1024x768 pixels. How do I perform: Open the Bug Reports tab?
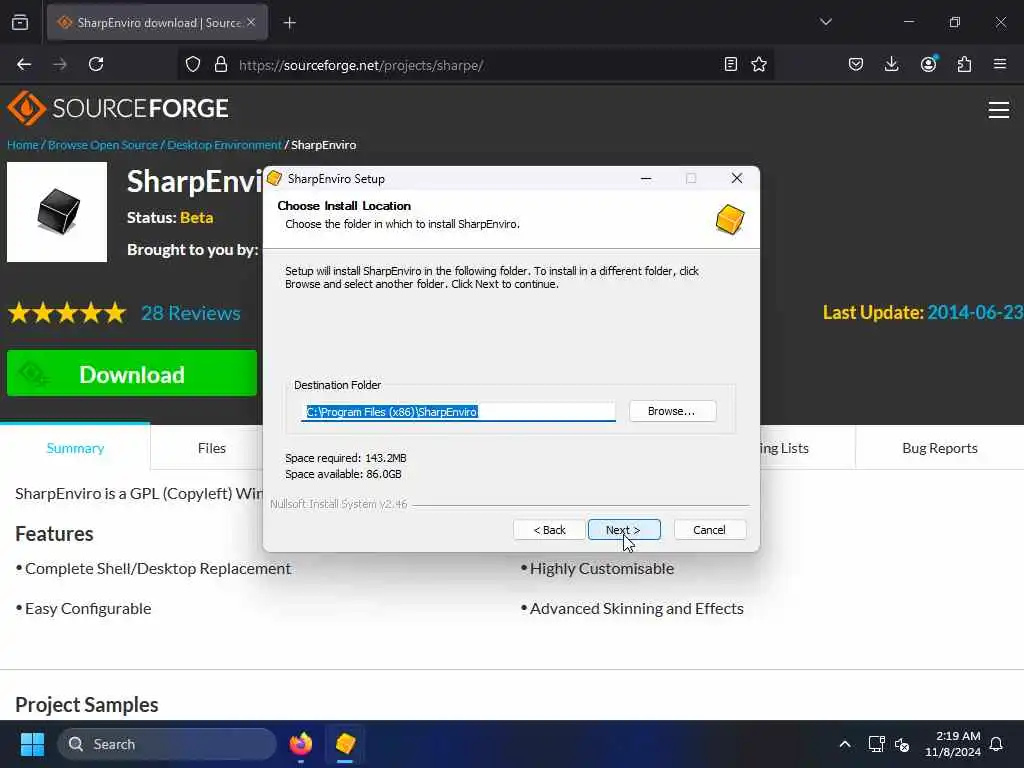tap(940, 448)
